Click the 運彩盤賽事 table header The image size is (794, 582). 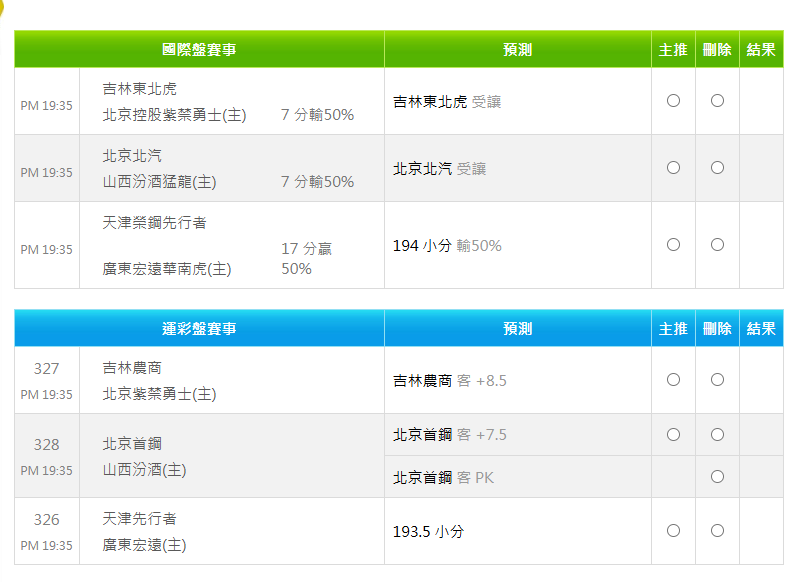[x=199, y=328]
